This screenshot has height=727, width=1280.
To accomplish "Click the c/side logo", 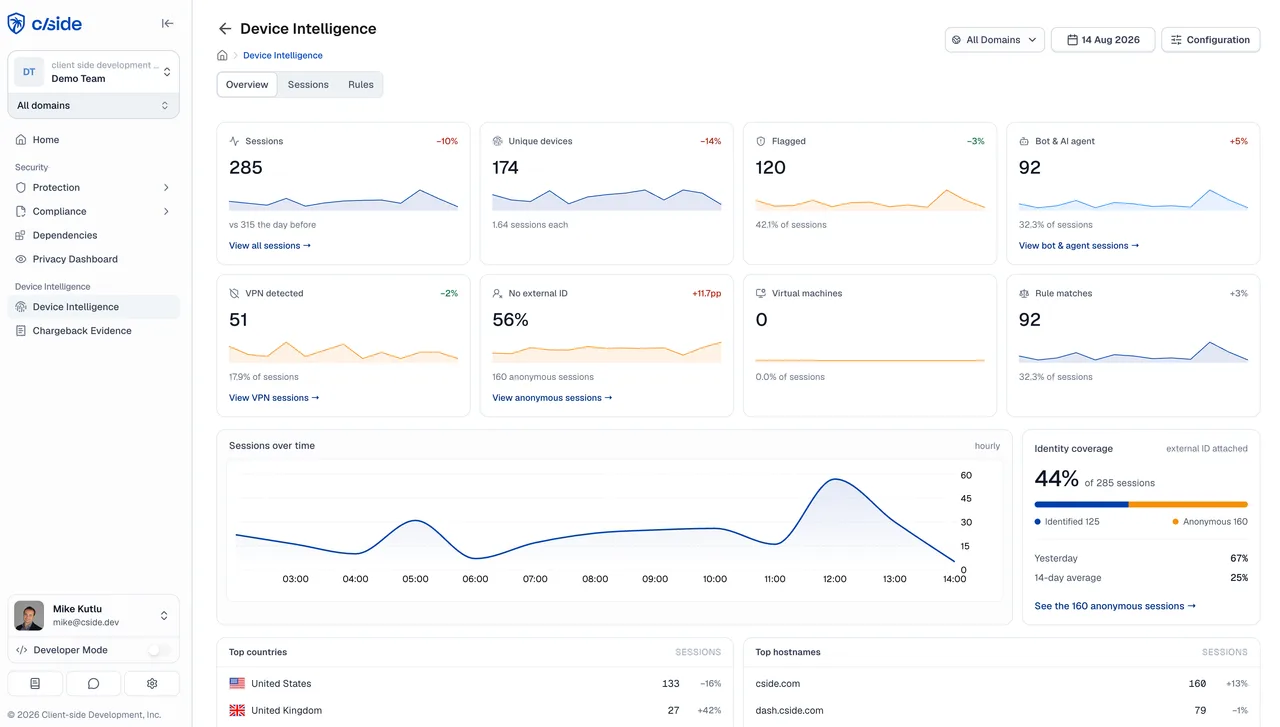I will 45,24.
